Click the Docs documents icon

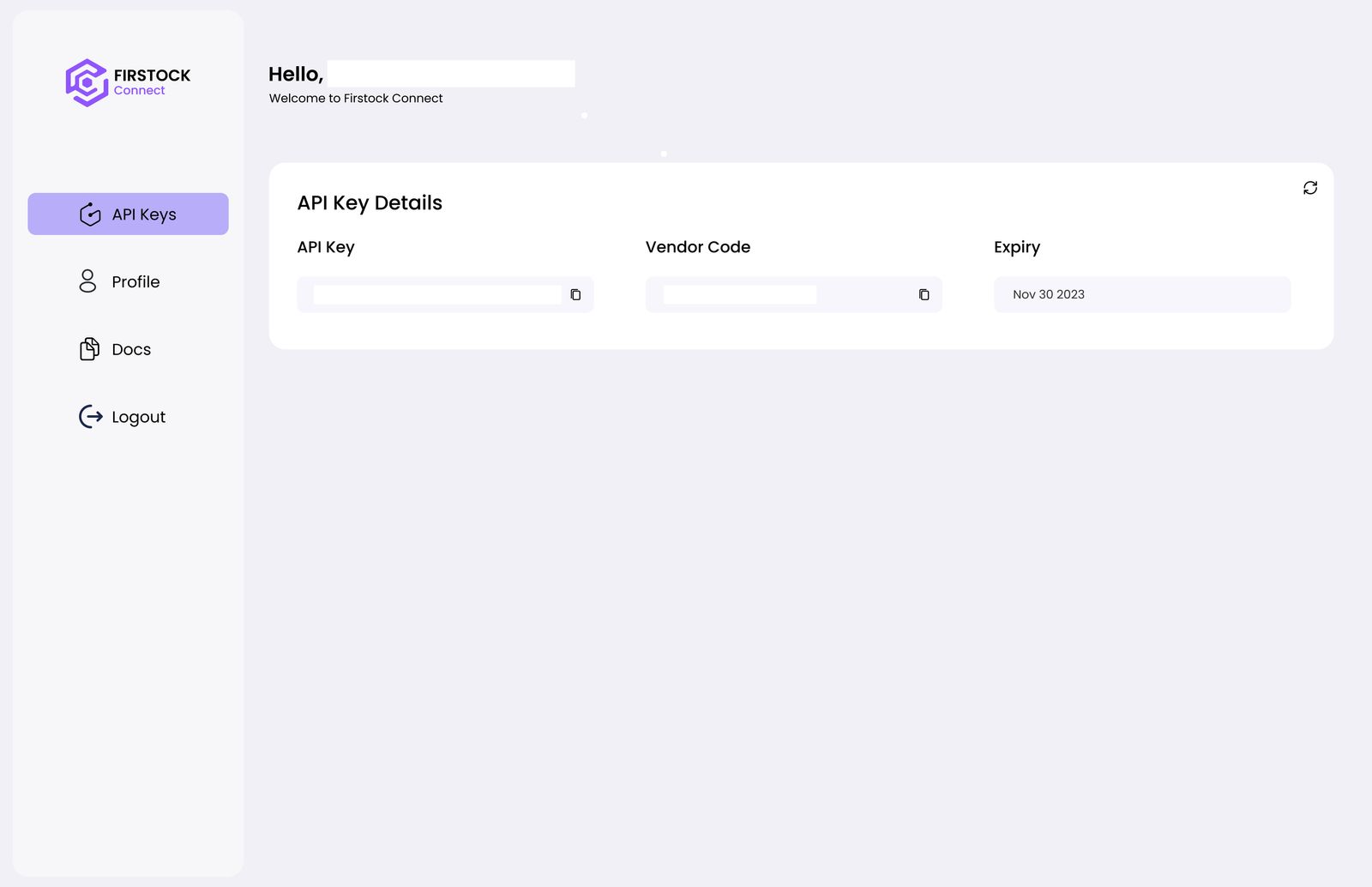[x=88, y=349]
